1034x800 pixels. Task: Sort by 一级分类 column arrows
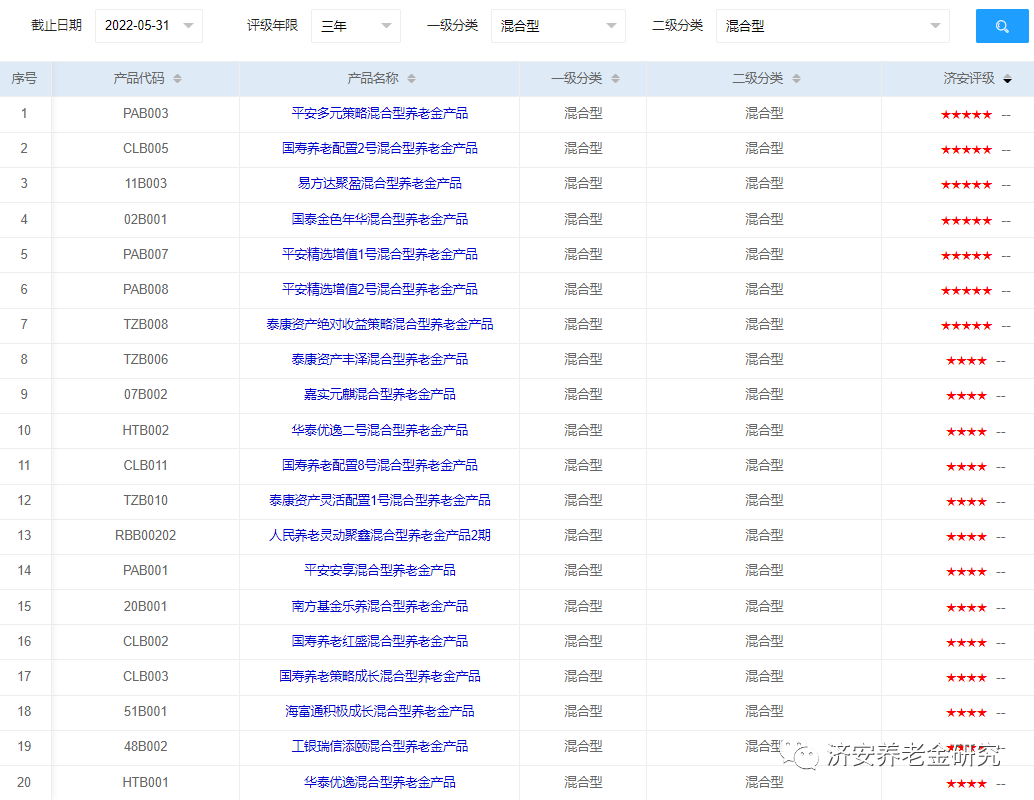point(615,78)
